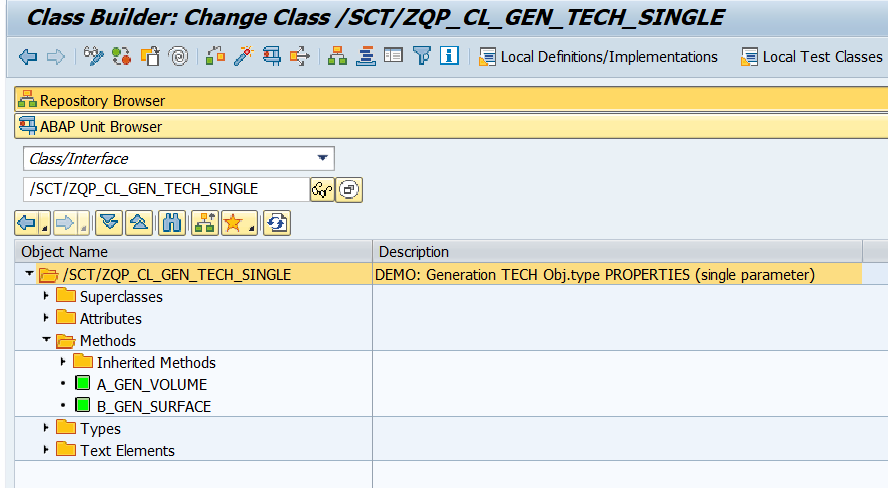Collapse the Methods folder node
Viewport: 888px width, 488px height.
point(46,340)
